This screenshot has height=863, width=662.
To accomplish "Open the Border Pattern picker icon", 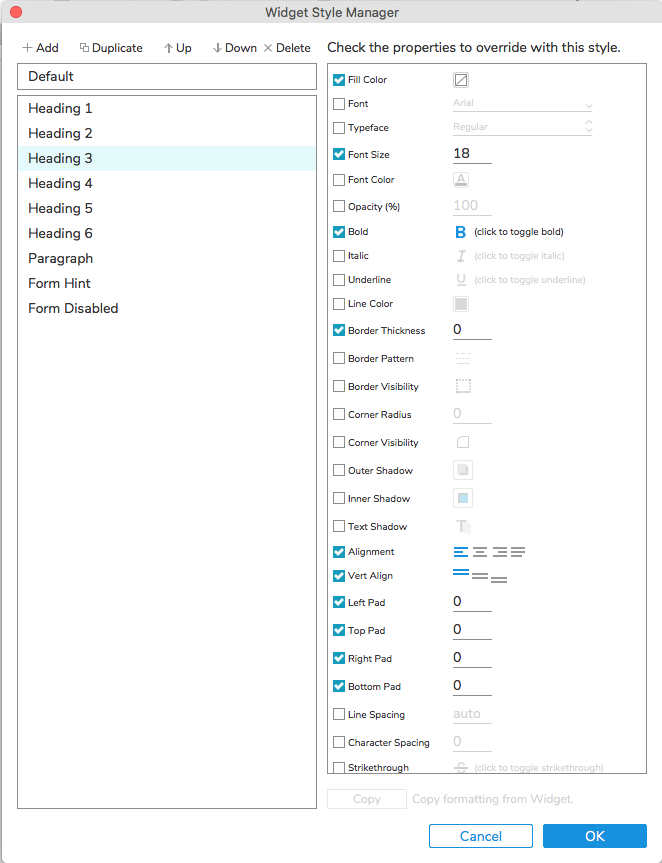I will point(463,358).
